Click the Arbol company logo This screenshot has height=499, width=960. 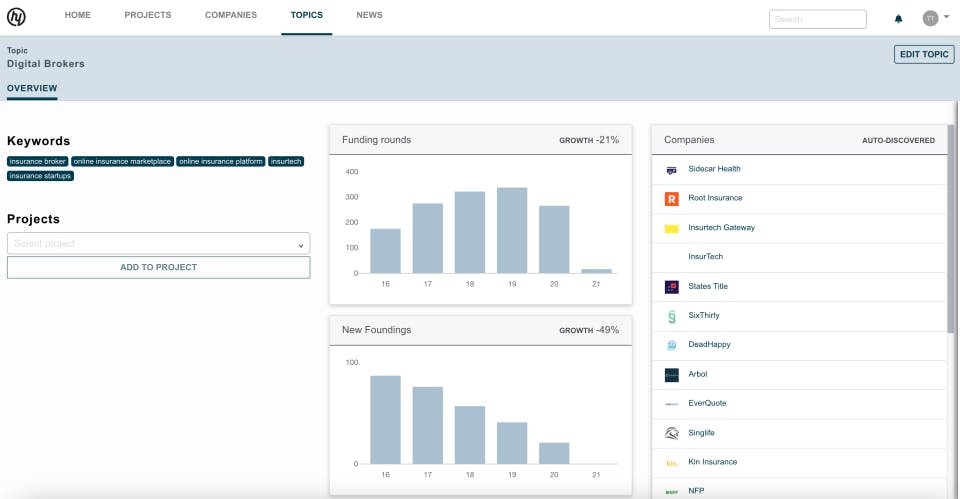coord(672,375)
